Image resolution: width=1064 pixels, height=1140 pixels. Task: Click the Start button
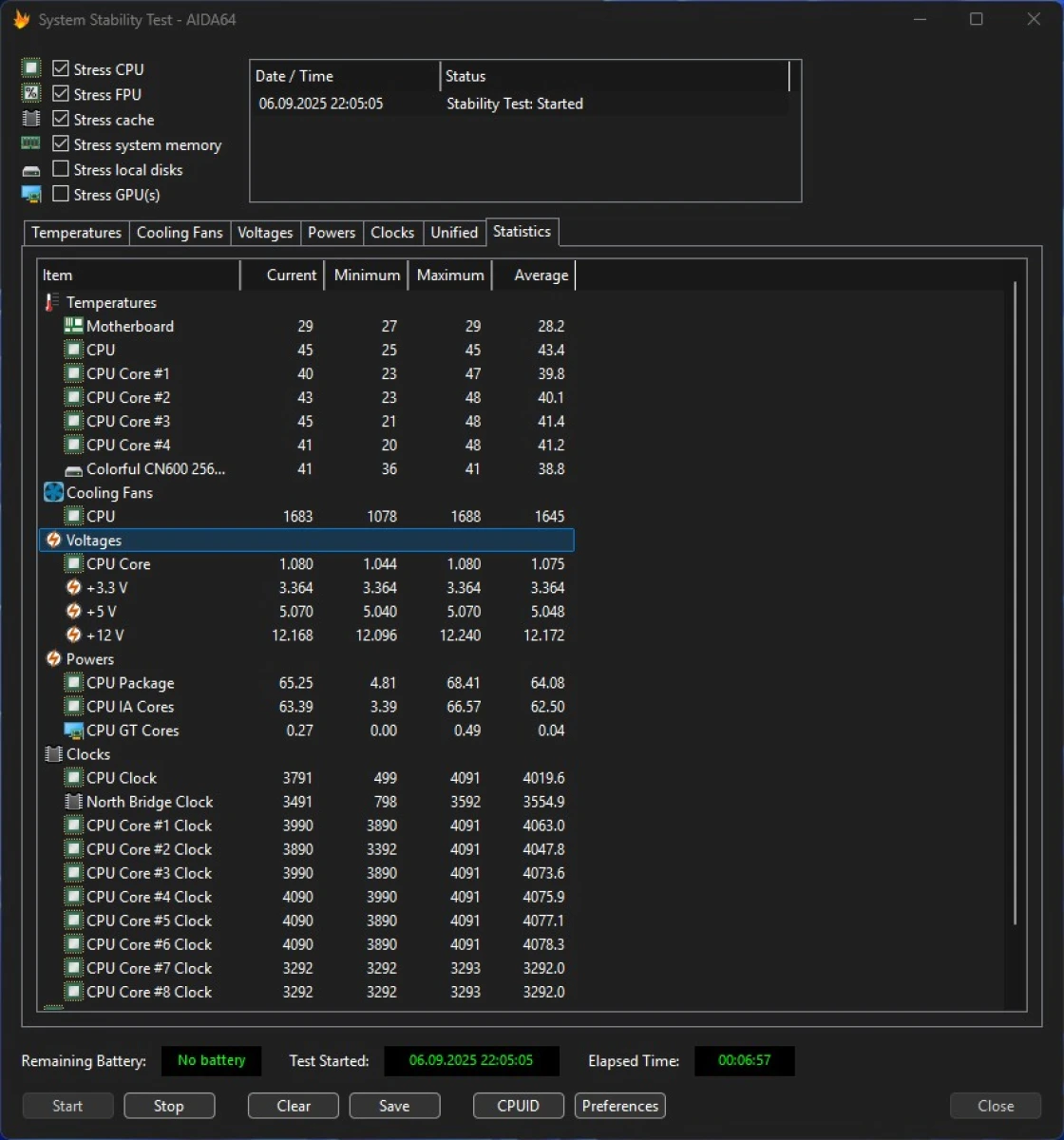tap(67, 1106)
